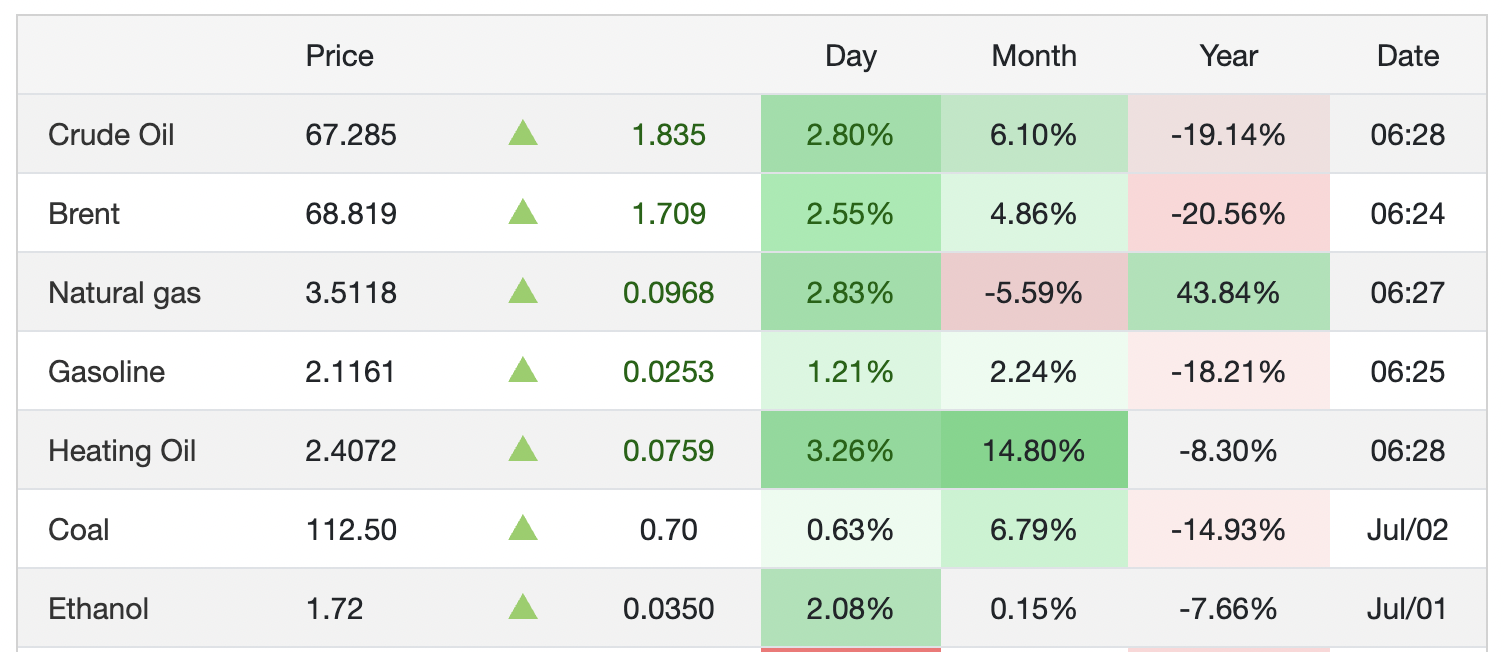The height and width of the screenshot is (652, 1504).
Task: Open the Natural gas commodity link
Action: (x=124, y=293)
